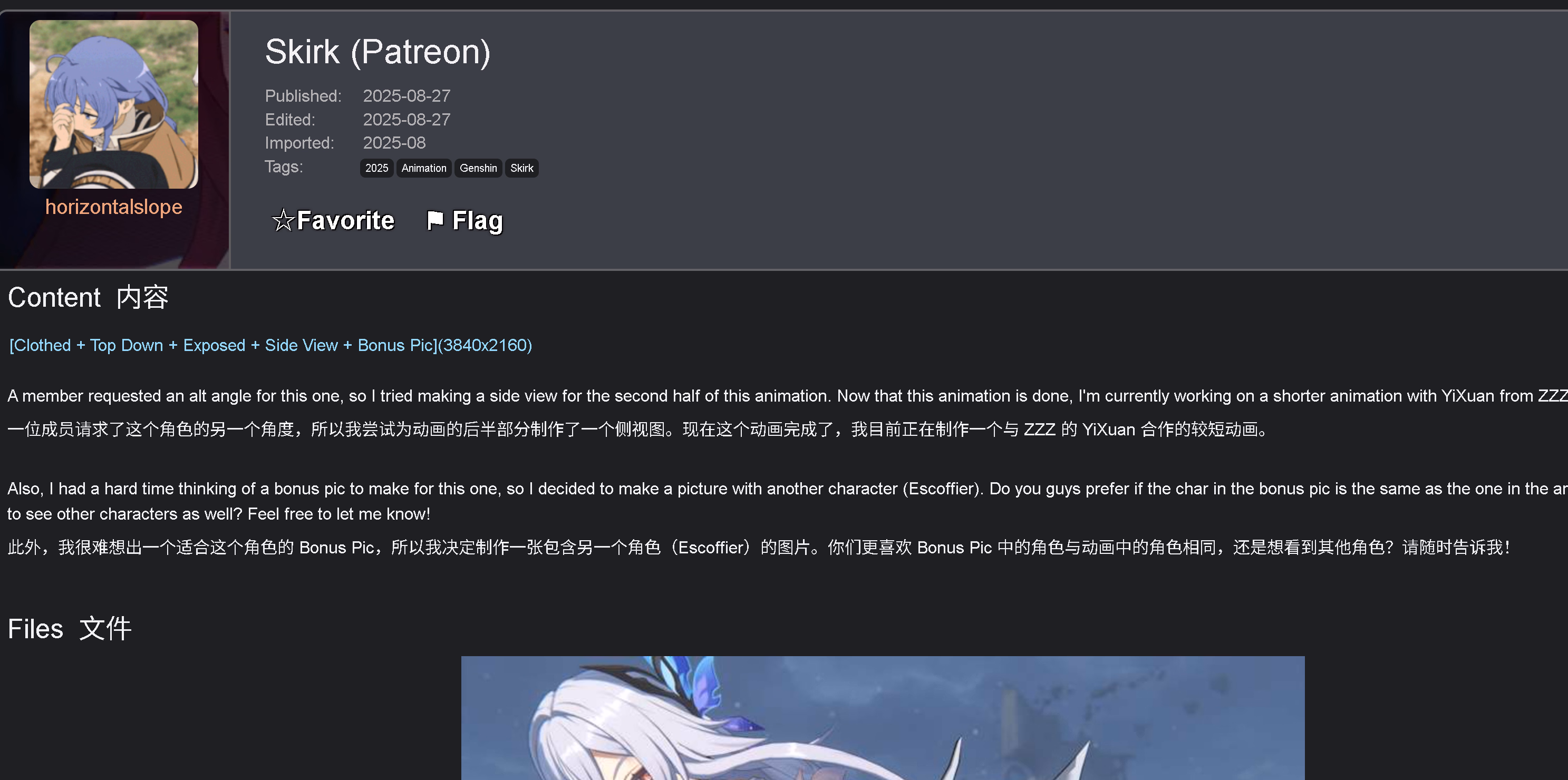Click the Imported date 2025-08
Screen dimensions: 1568x780
pyautogui.click(x=394, y=143)
